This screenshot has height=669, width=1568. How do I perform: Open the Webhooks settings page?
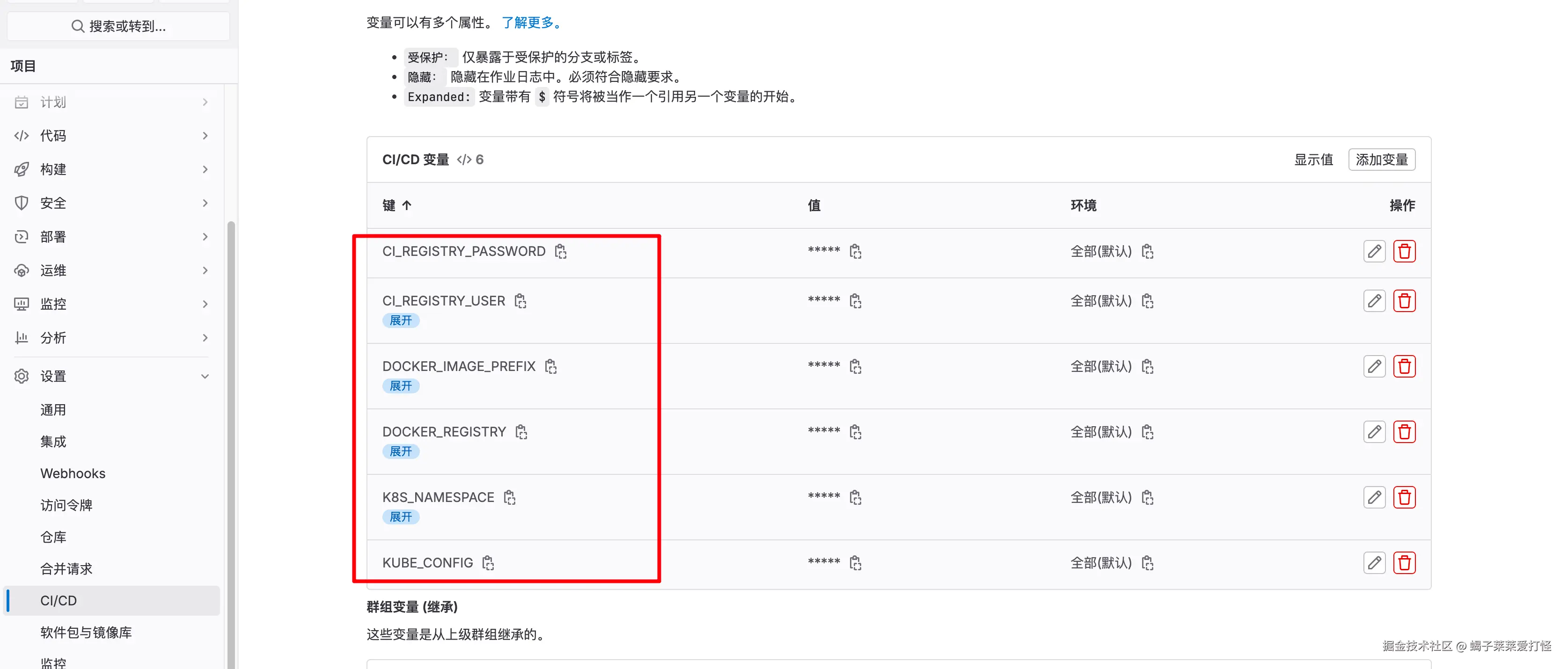click(x=73, y=473)
